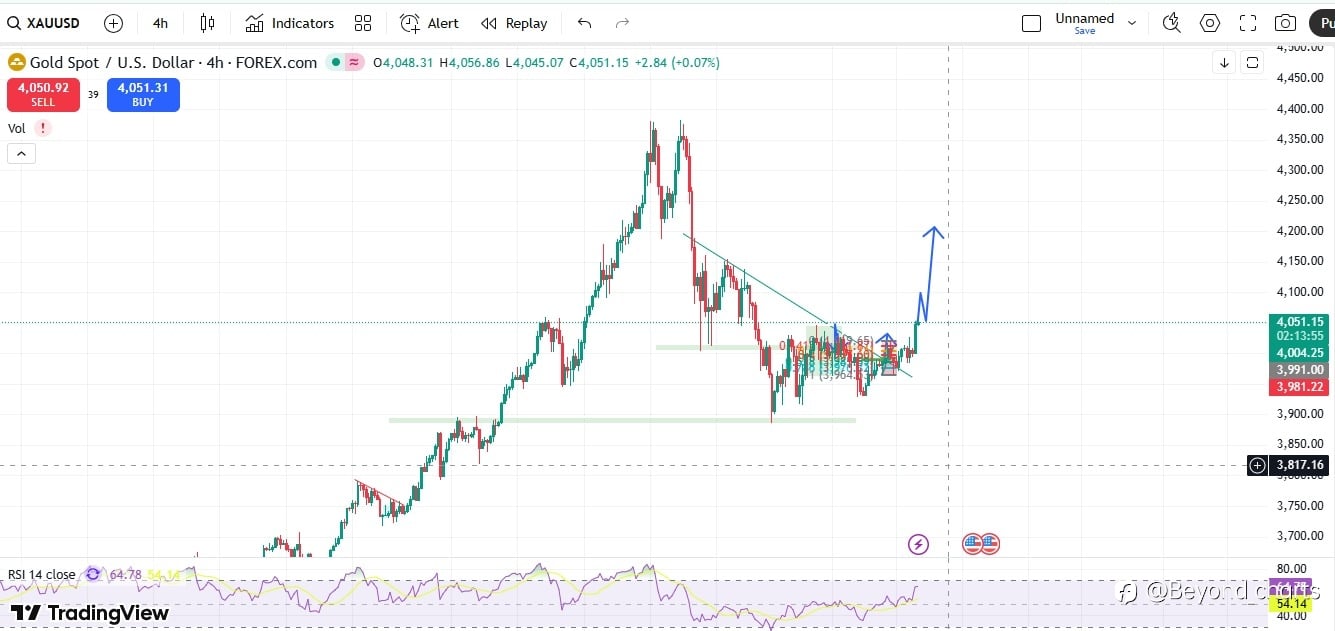Start bar Replay mode
The height and width of the screenshot is (631, 1335).
point(514,23)
